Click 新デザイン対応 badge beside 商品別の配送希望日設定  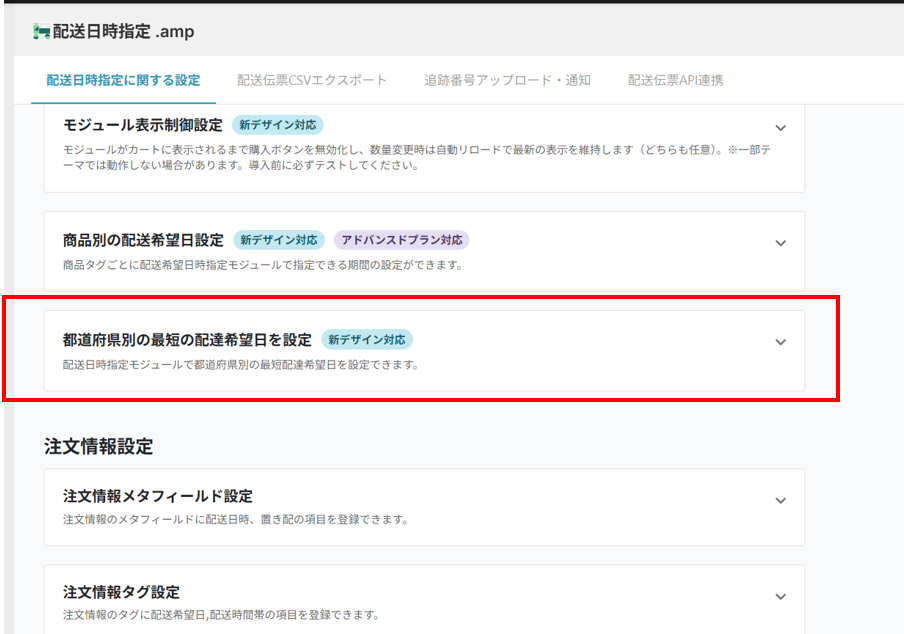[279, 240]
